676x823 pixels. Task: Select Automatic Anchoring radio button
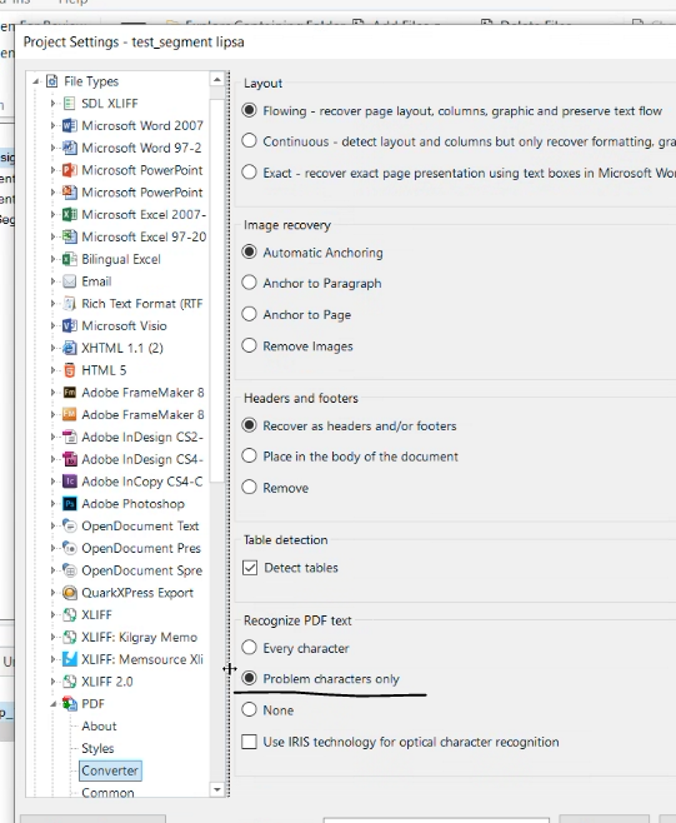point(249,252)
